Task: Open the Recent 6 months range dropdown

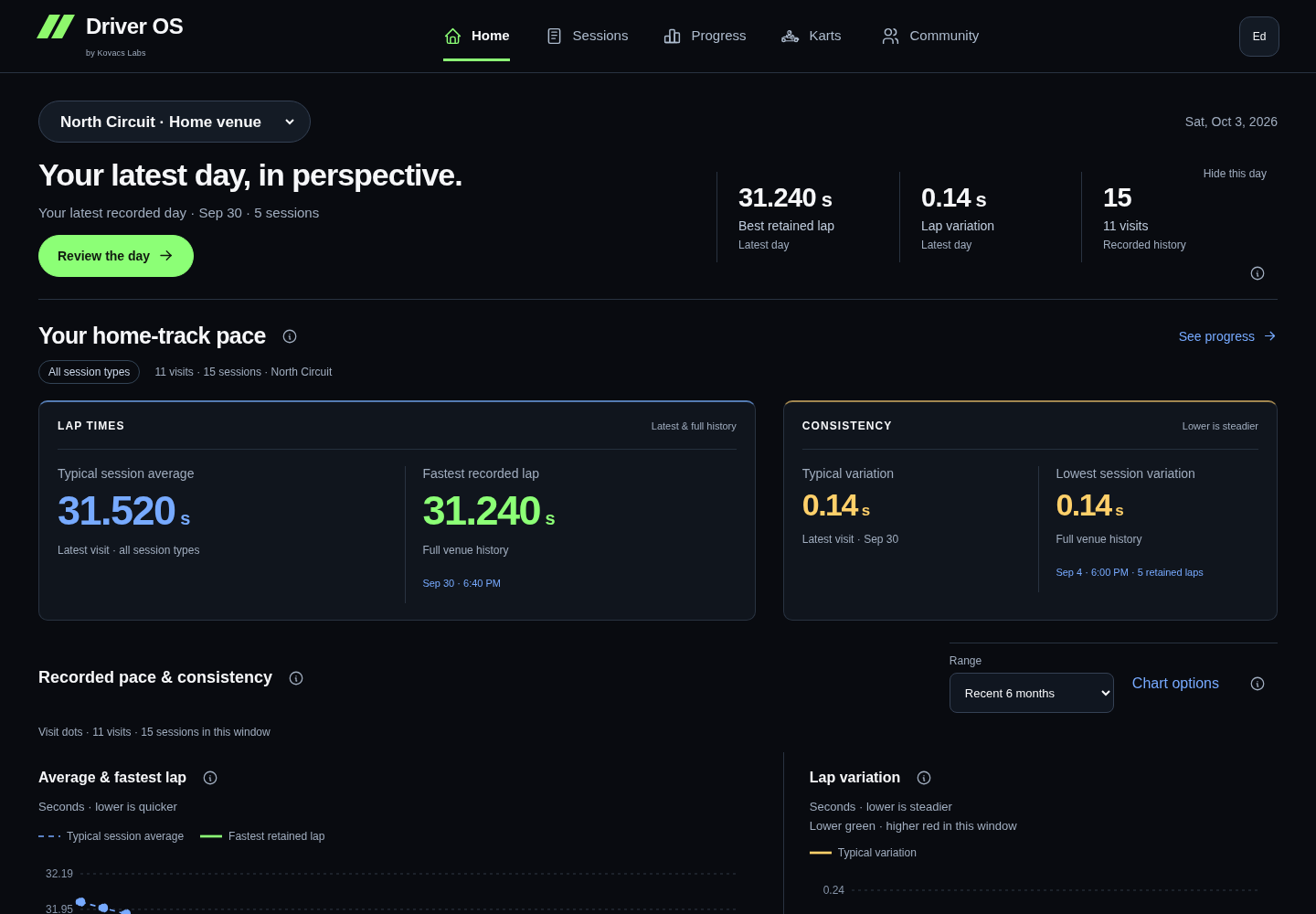Action: pos(1032,693)
